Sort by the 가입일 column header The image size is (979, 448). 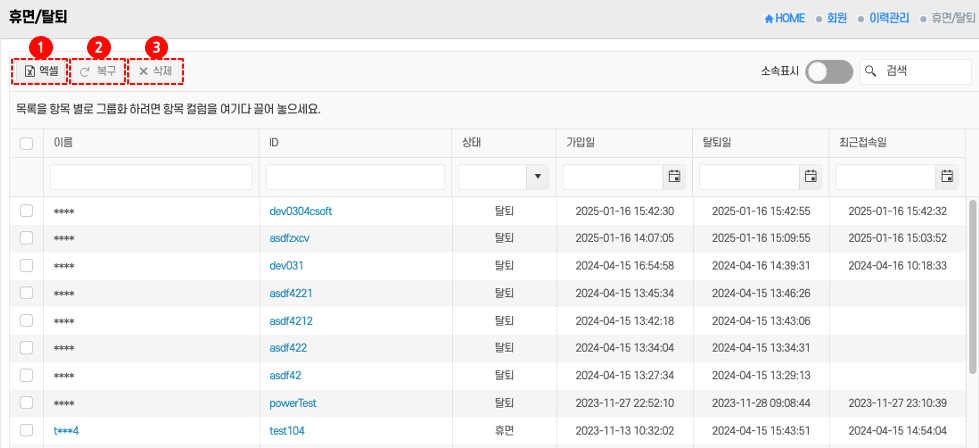click(x=581, y=143)
